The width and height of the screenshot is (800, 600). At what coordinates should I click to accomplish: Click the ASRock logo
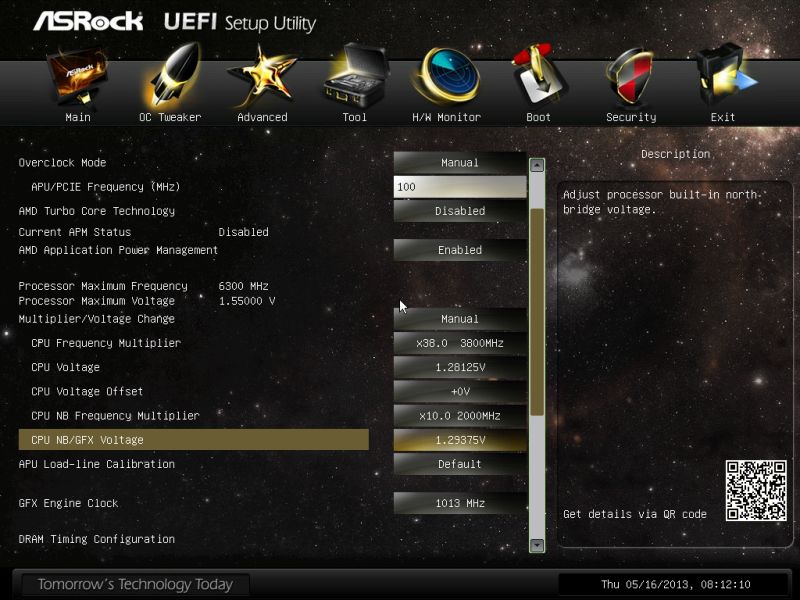(x=88, y=21)
